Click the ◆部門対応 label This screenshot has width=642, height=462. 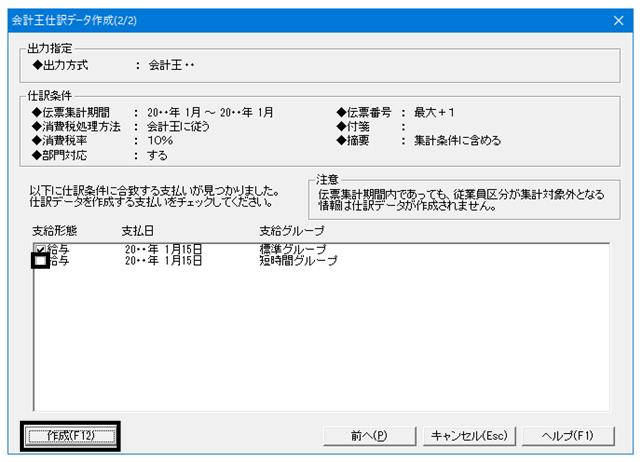click(x=60, y=155)
